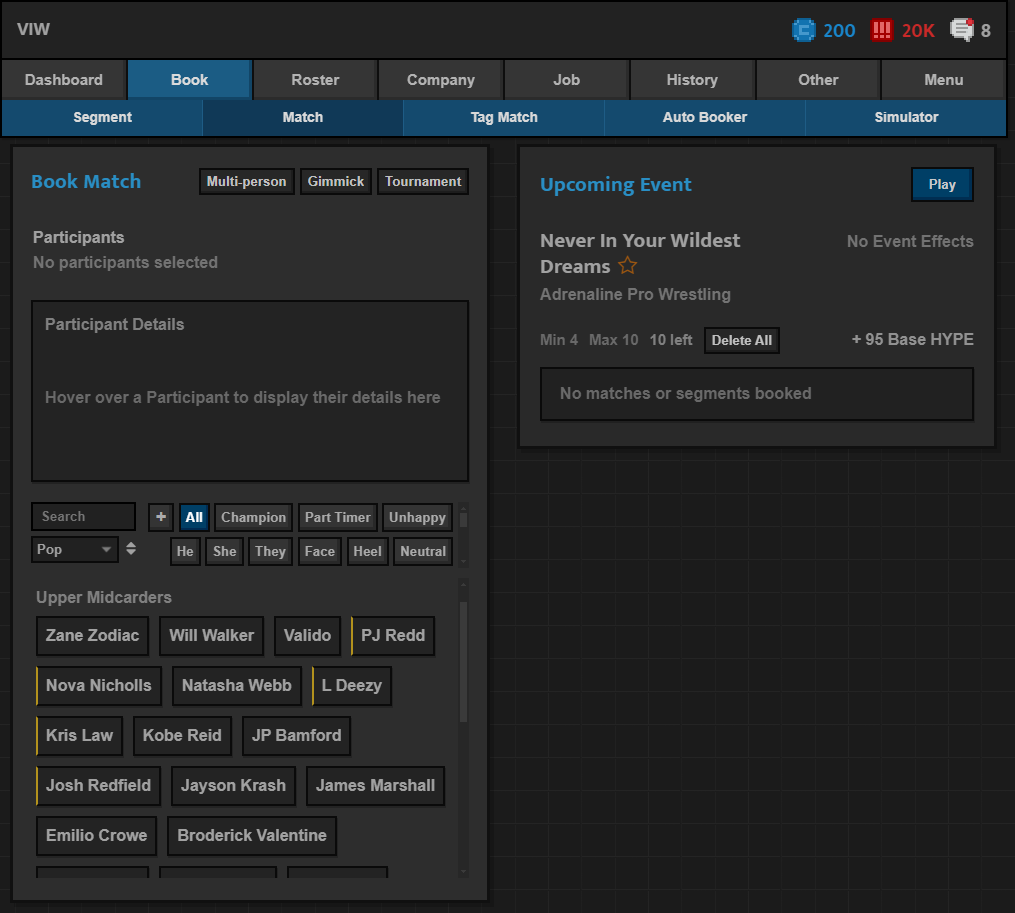Select wrestler Zane Zodiac
The image size is (1015, 913).
tap(93, 635)
